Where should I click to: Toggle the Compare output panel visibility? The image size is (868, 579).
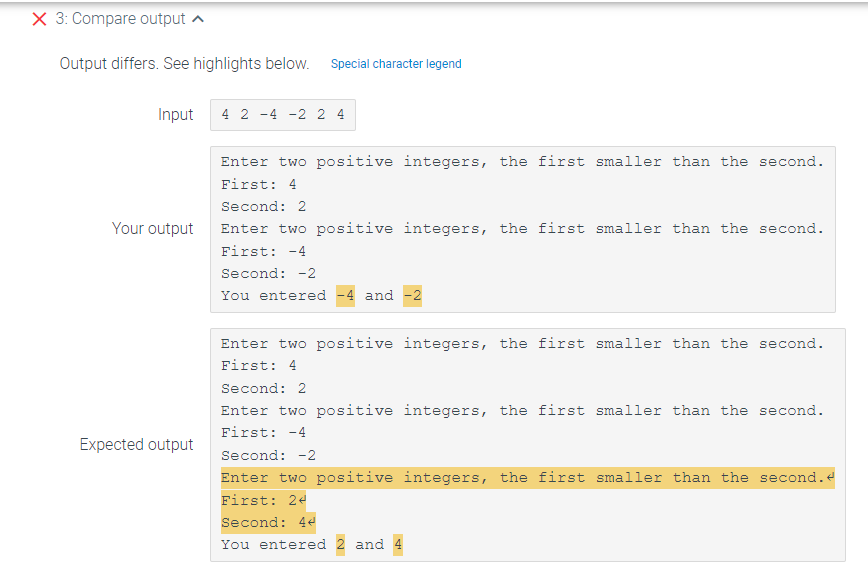tap(196, 18)
